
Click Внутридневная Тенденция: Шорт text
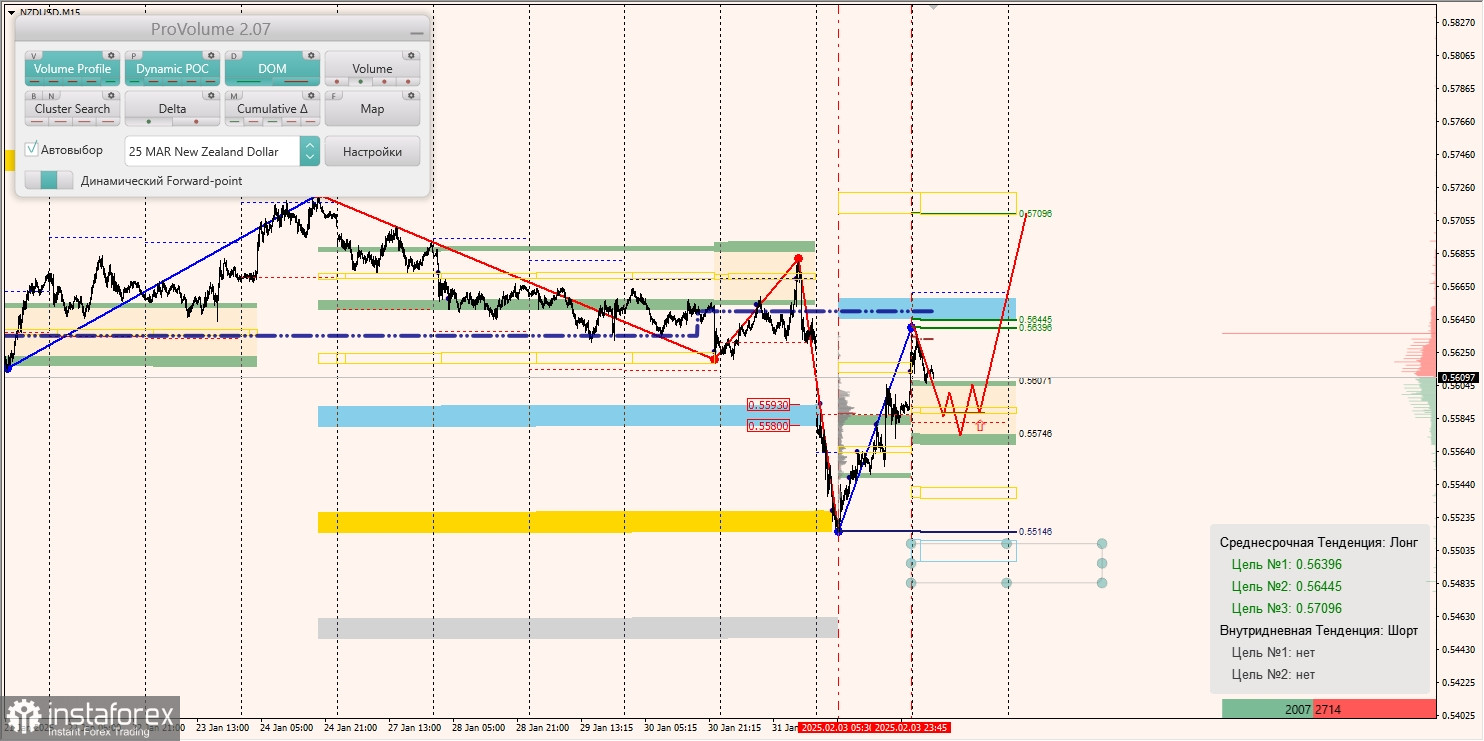pos(1318,630)
